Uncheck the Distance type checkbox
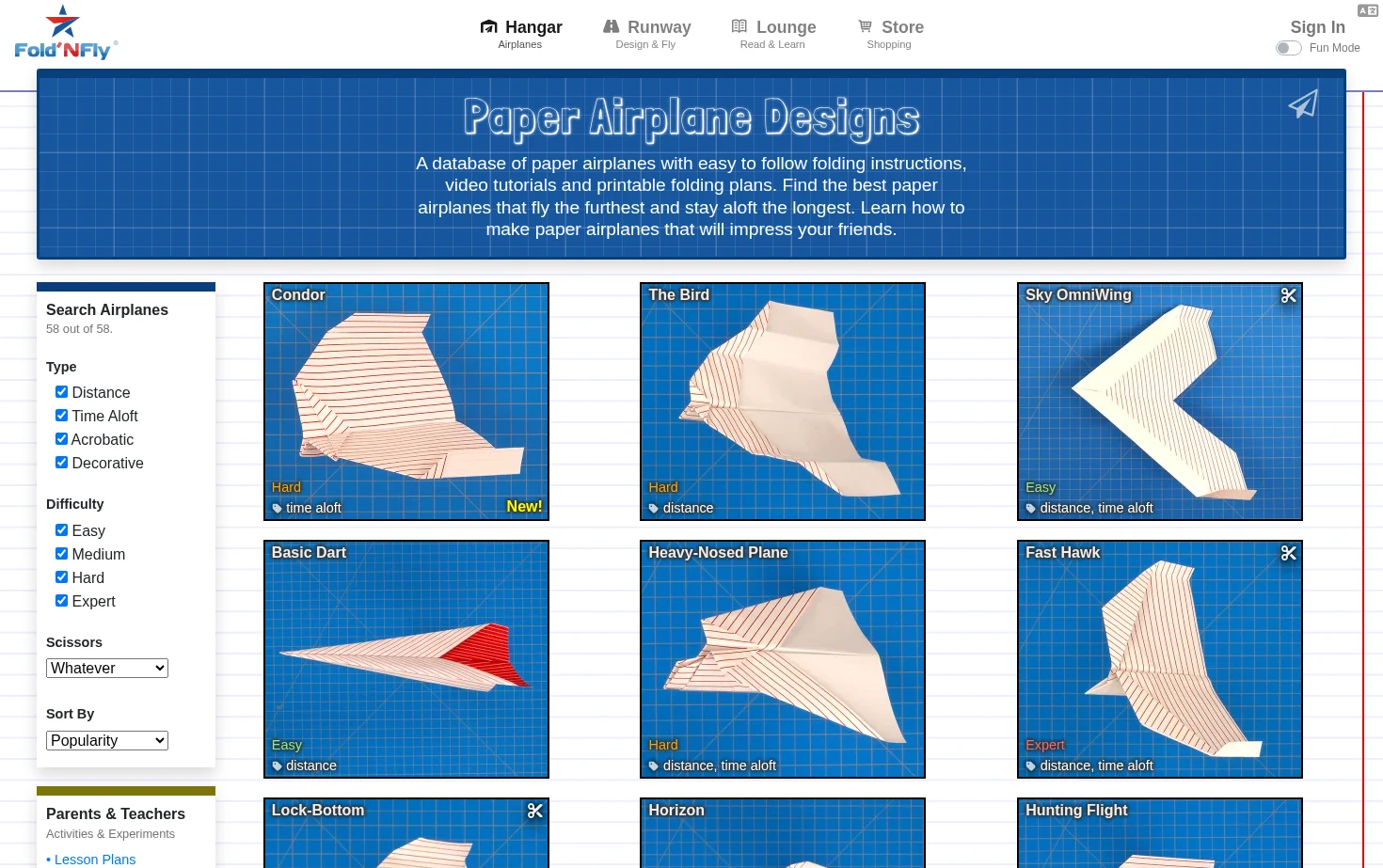Screen dimensions: 1383x868 tap(61, 392)
